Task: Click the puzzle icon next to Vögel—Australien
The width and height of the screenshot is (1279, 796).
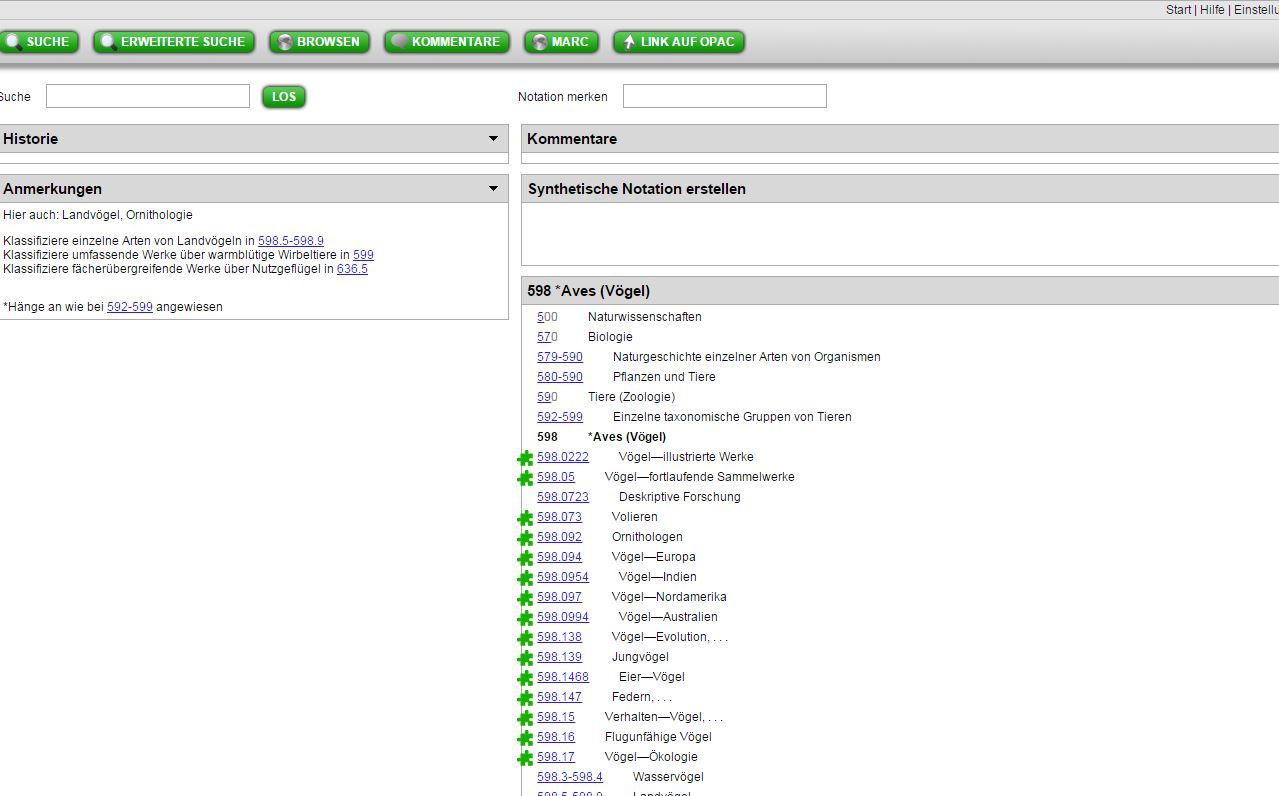Action: pyautogui.click(x=525, y=618)
